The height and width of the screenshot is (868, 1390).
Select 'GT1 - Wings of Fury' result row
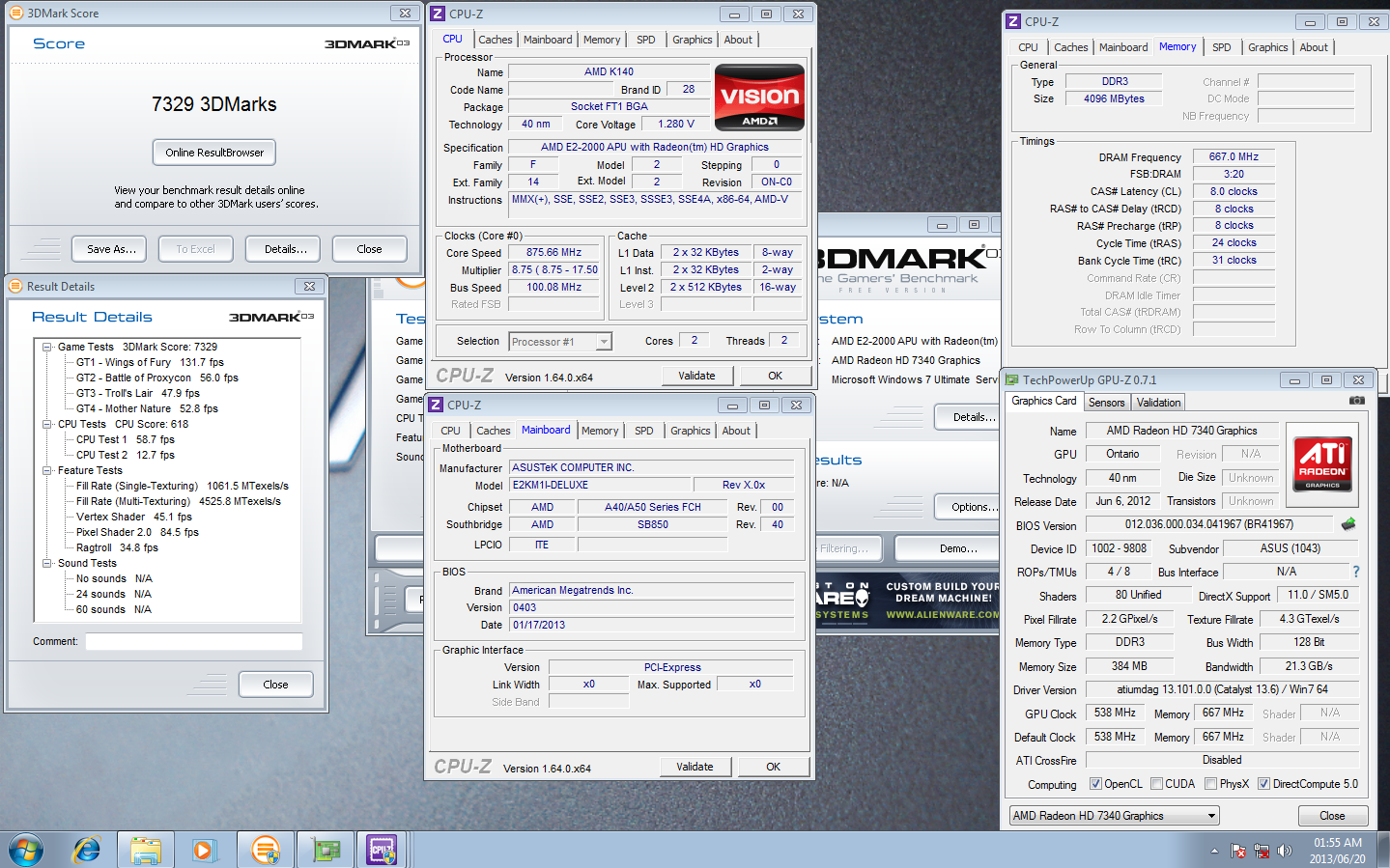[x=150, y=362]
